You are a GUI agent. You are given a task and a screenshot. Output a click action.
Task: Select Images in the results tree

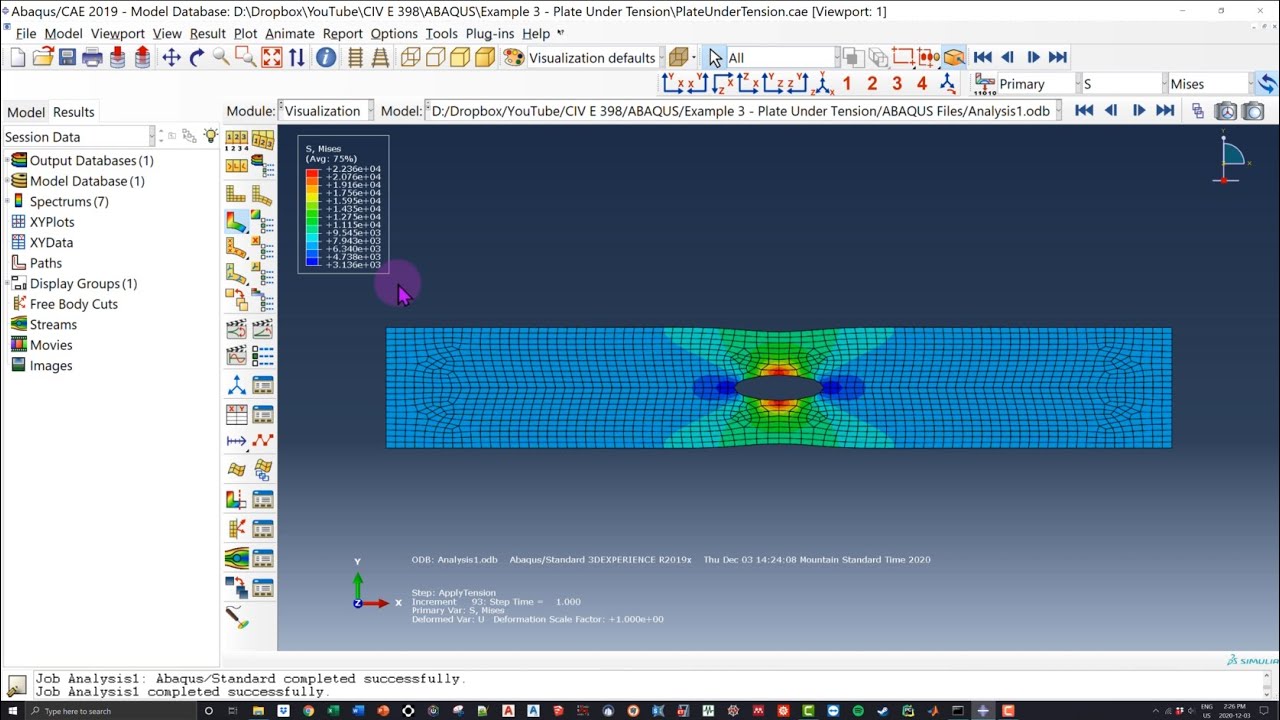tap(51, 366)
